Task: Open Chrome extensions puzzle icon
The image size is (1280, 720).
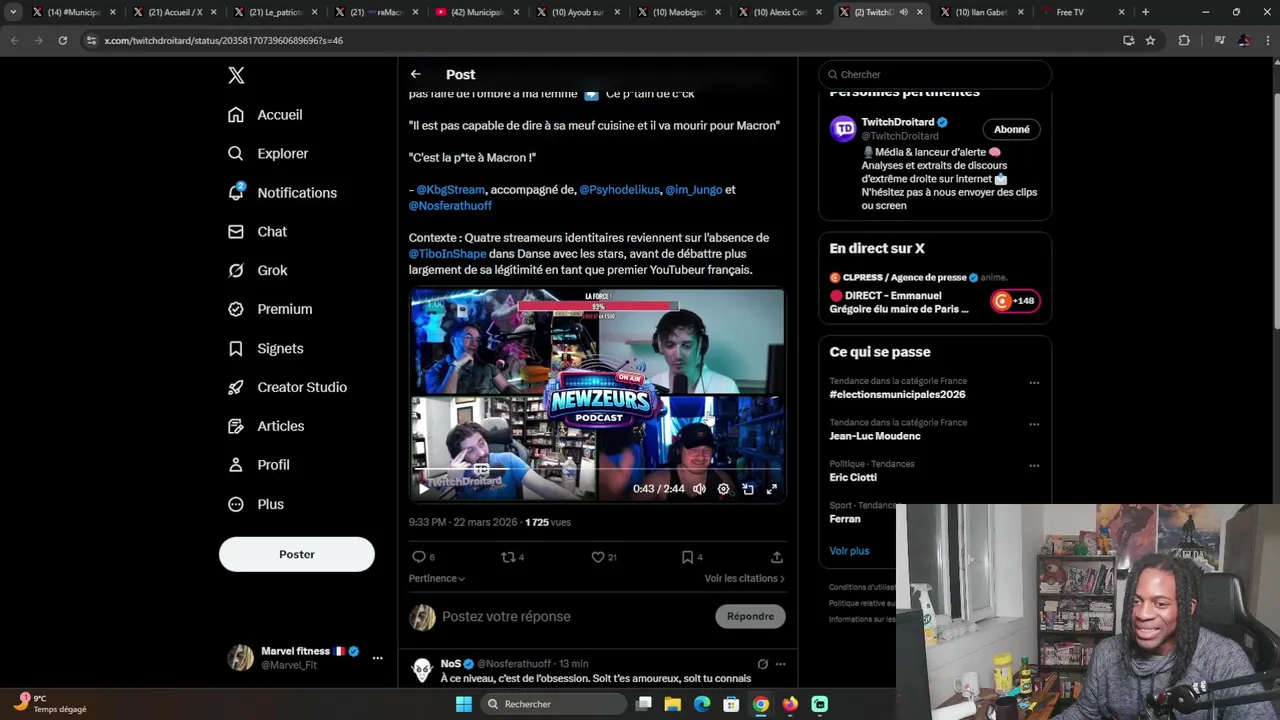Action: tap(1184, 41)
